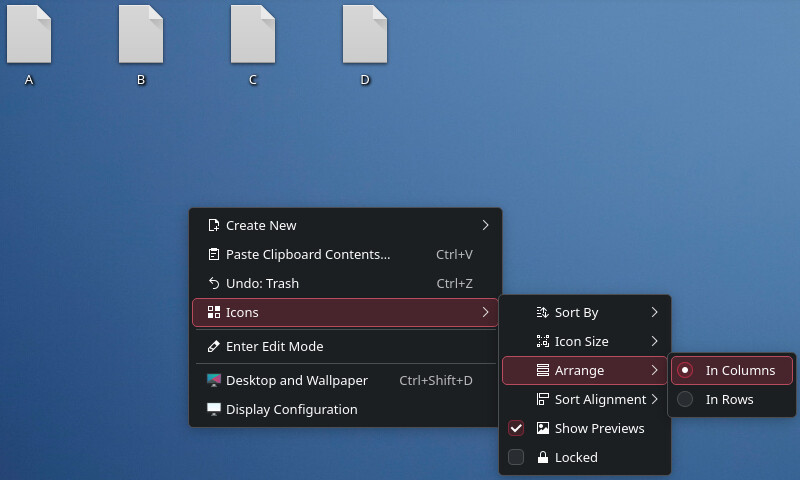The width and height of the screenshot is (800, 480).
Task: Select the In Rows radio option
Action: (685, 399)
